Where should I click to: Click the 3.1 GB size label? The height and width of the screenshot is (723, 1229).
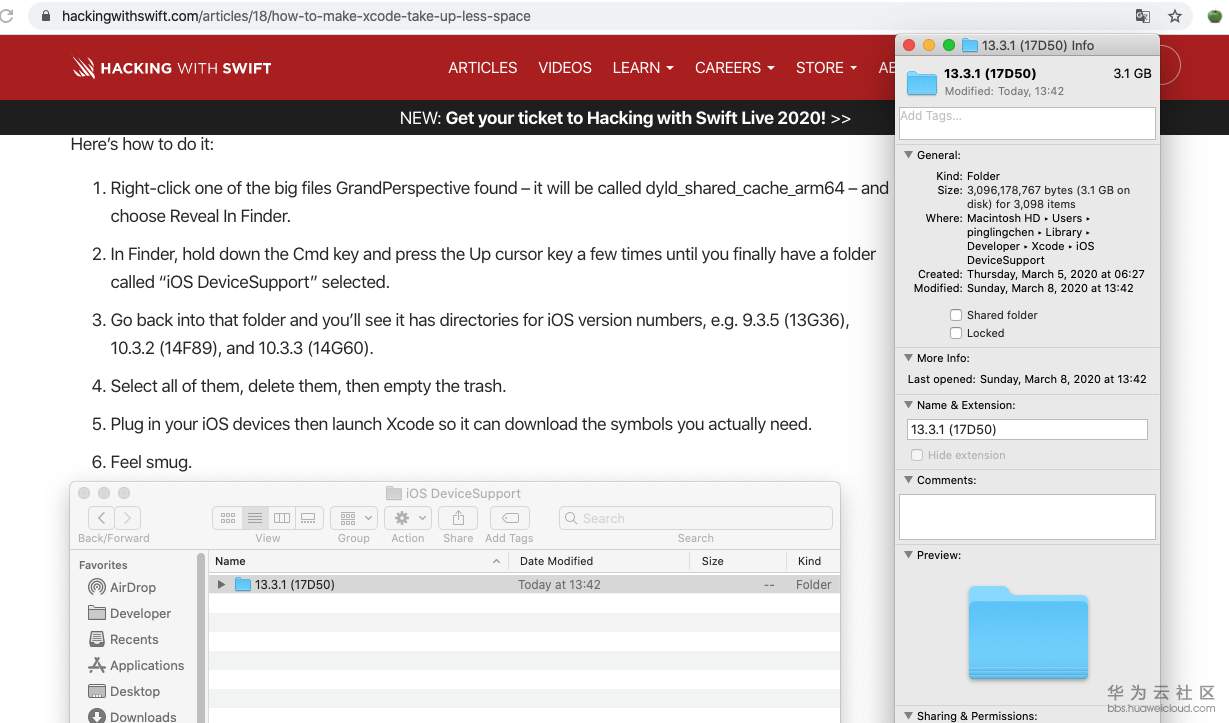pos(1132,74)
